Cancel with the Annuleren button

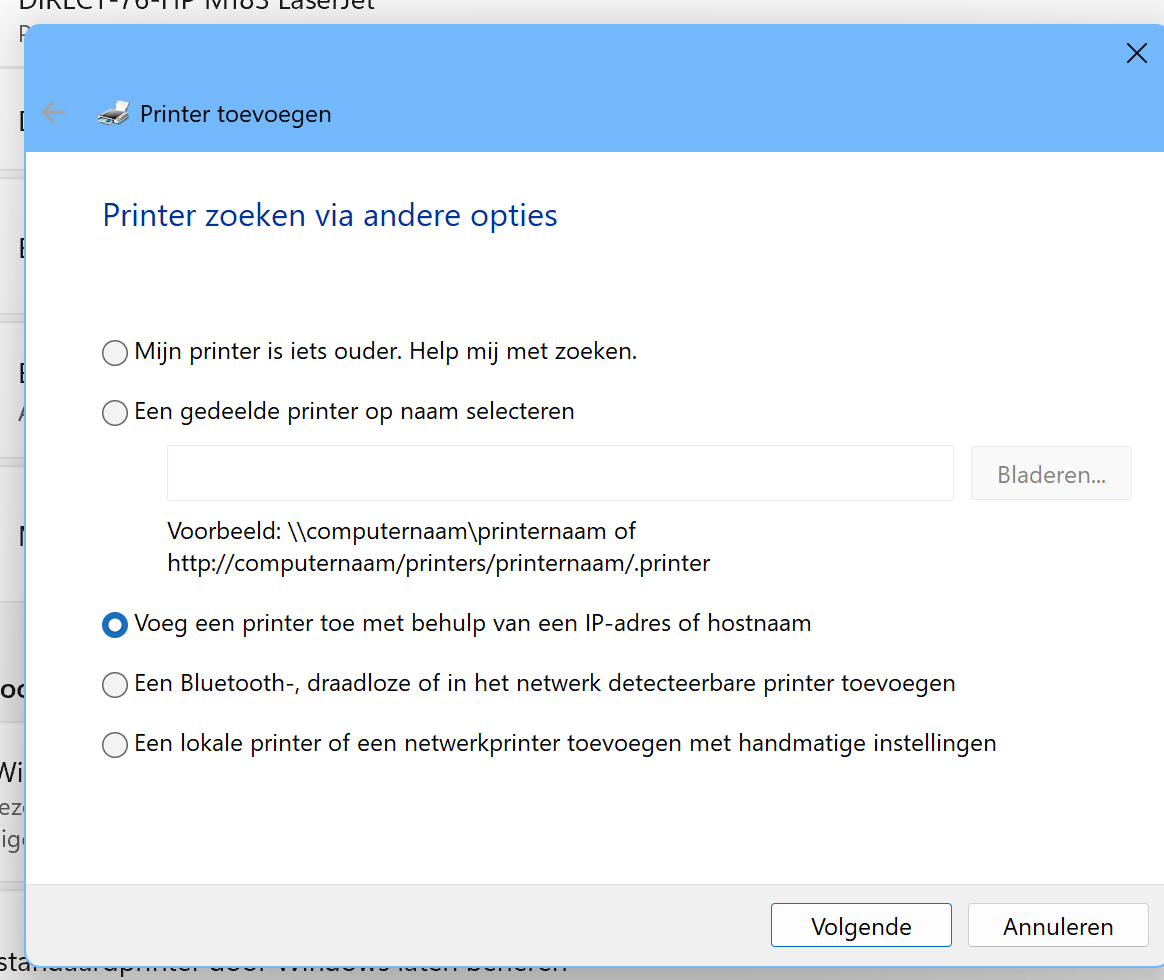1058,926
